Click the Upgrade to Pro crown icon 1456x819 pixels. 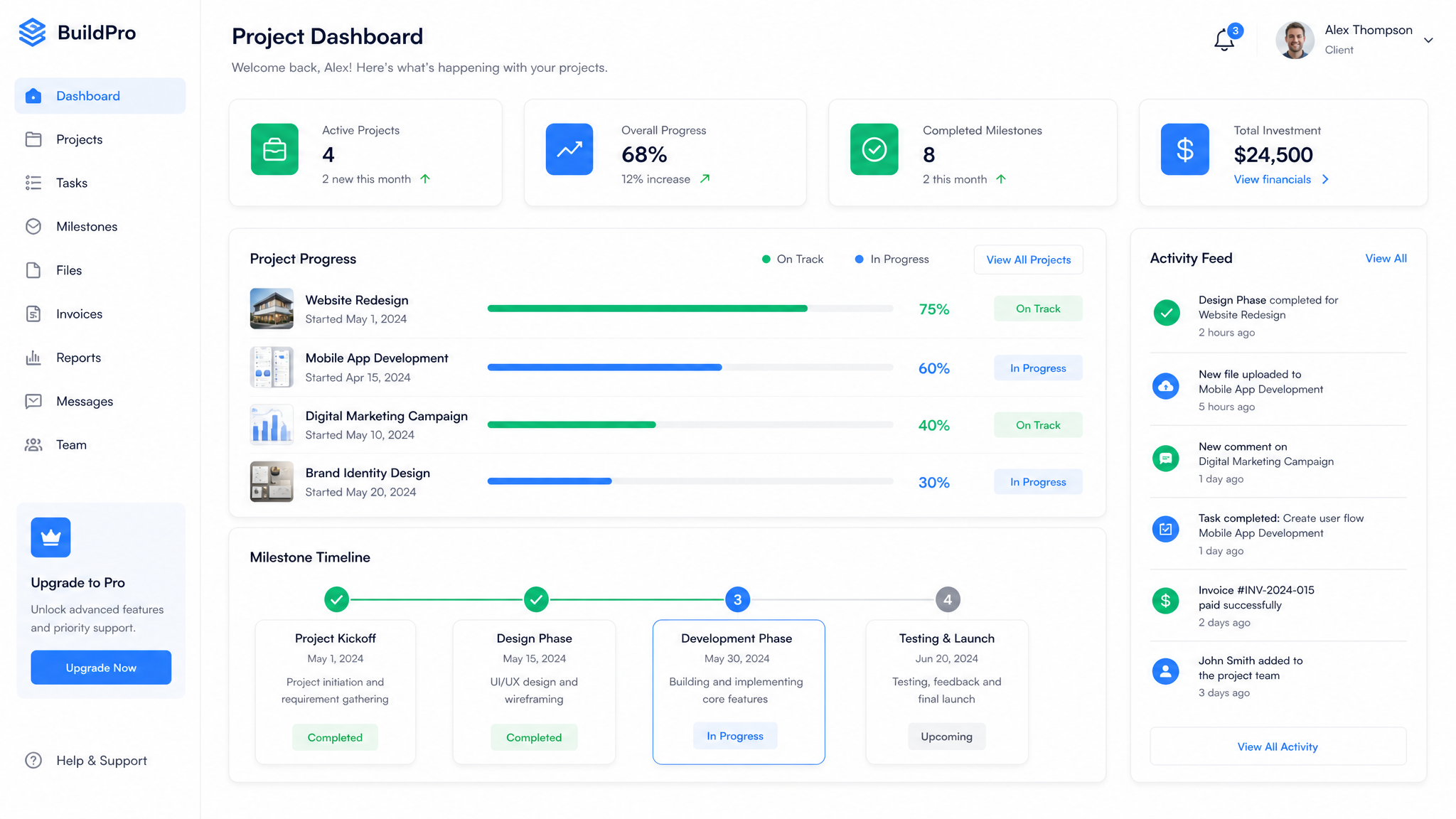pyautogui.click(x=50, y=537)
